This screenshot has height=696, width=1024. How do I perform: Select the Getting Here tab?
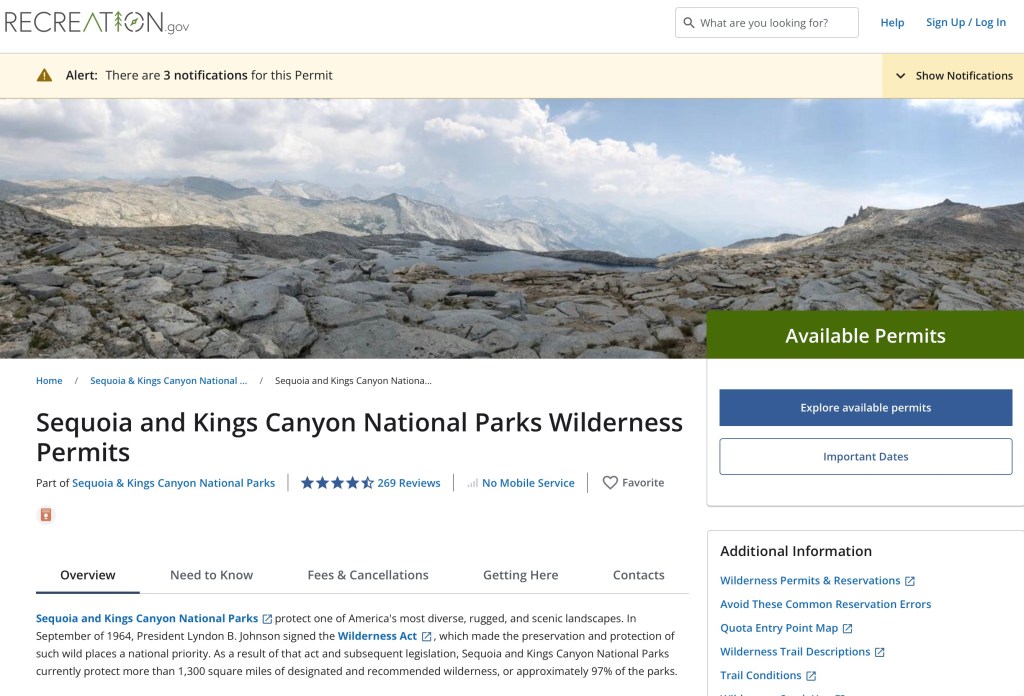(x=520, y=575)
